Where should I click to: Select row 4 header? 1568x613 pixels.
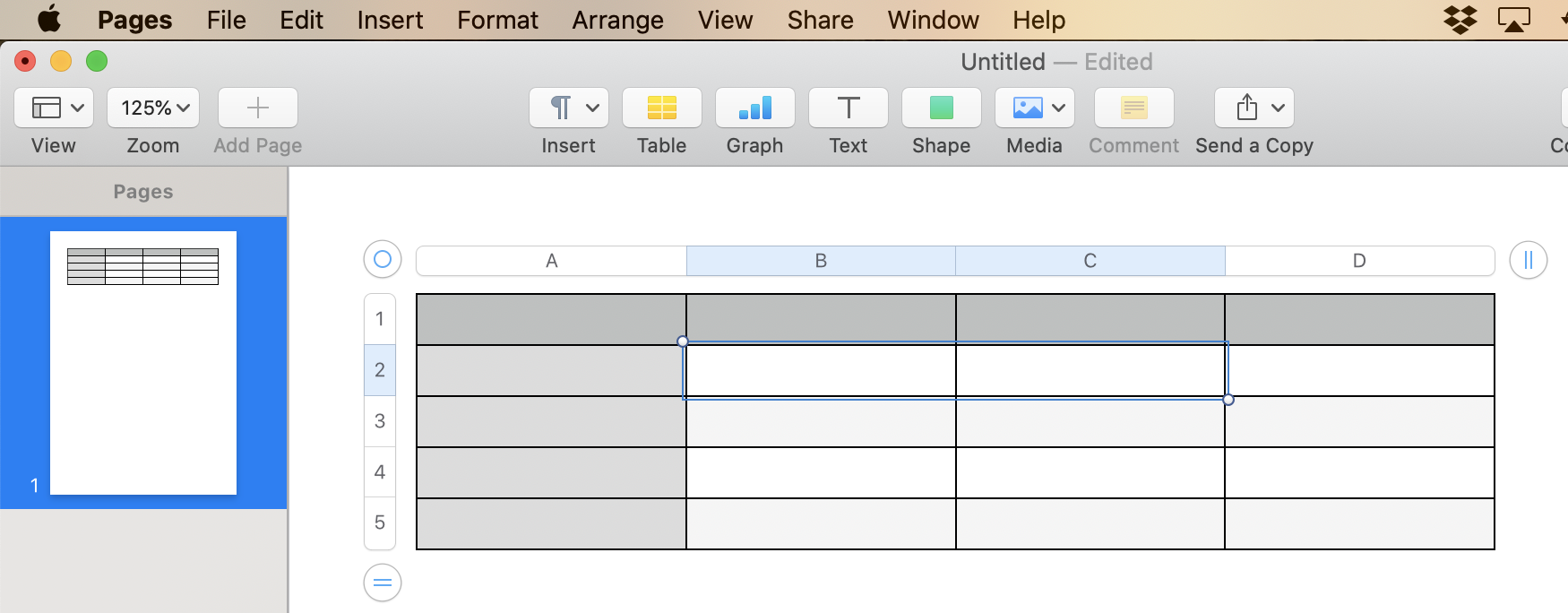pos(380,472)
